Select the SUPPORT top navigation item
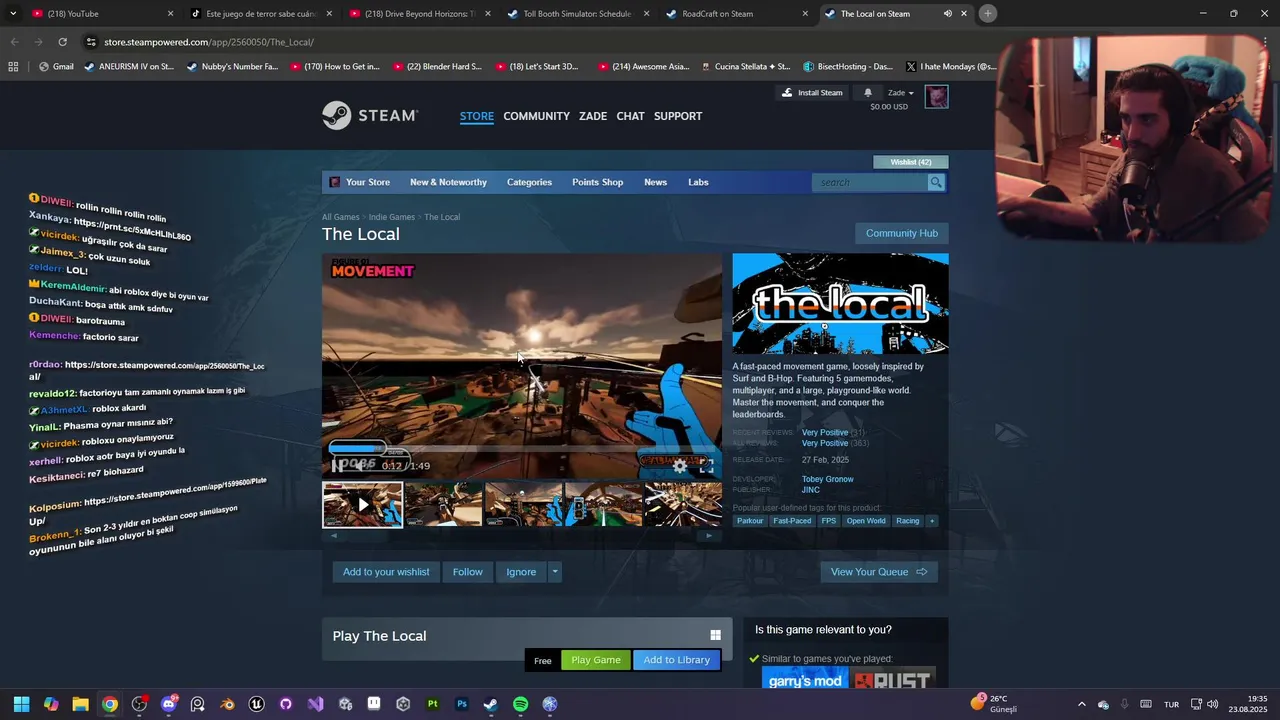Image resolution: width=1280 pixels, height=720 pixels. pos(678,116)
